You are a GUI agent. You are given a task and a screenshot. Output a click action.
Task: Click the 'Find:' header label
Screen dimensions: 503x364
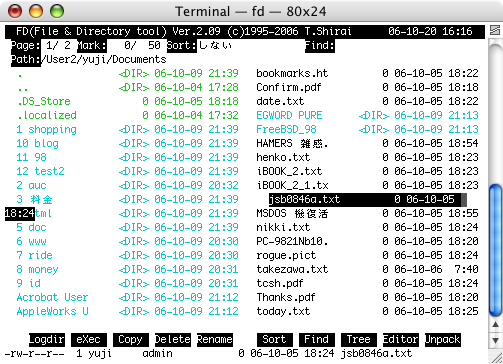coord(320,45)
